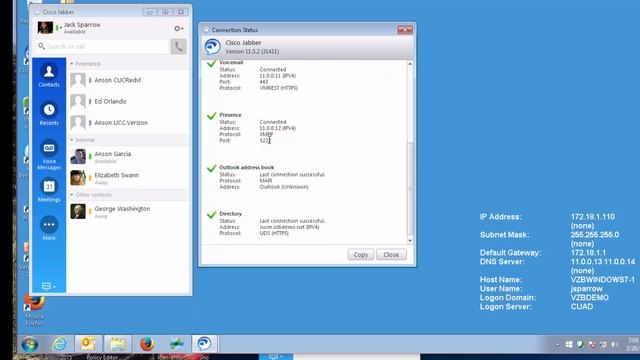Click the Cisco Jabber taskbar icon
Image resolution: width=640 pixels, height=360 pixels.
point(204,343)
